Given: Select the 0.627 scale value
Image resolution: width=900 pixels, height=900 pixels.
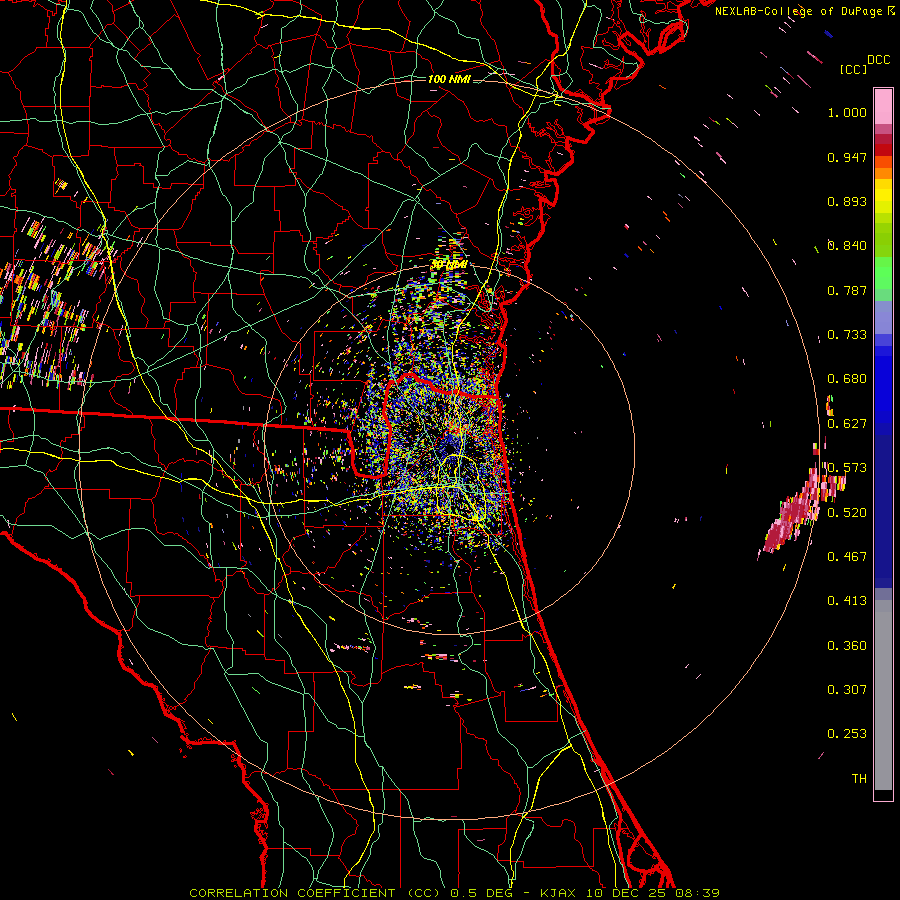Looking at the screenshot, I should coord(847,424).
